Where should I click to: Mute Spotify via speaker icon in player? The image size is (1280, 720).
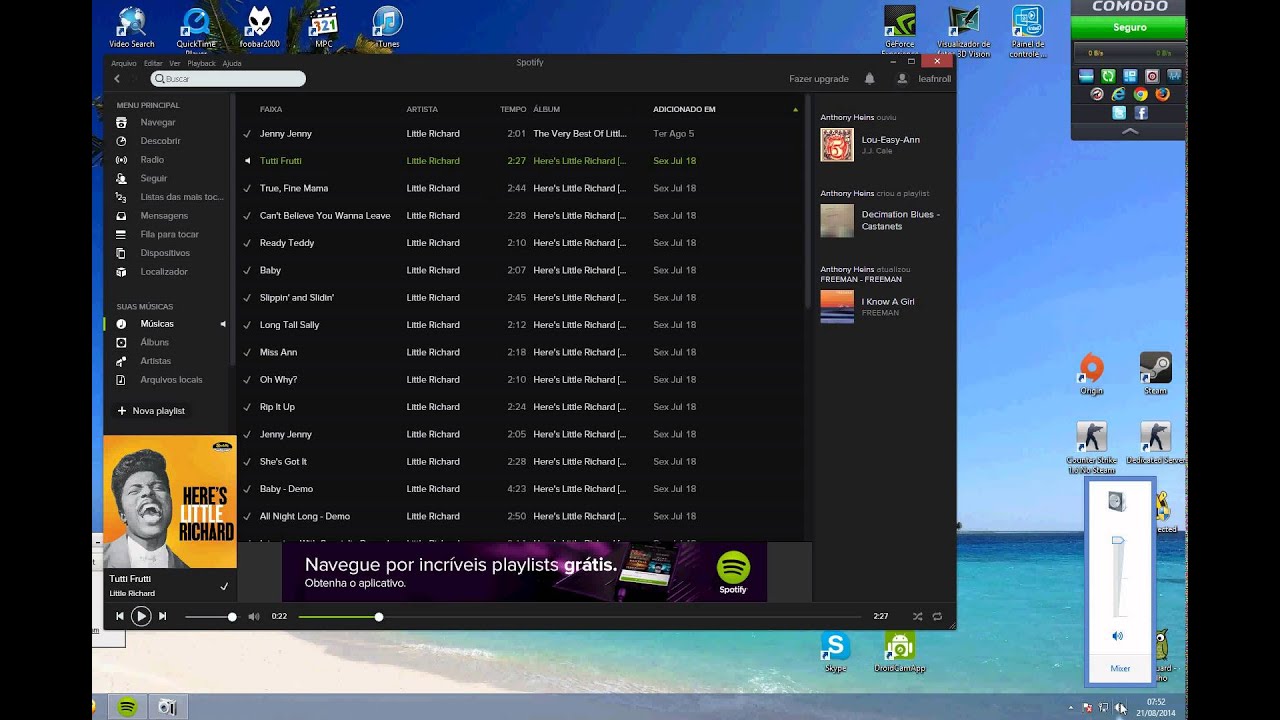(x=253, y=616)
